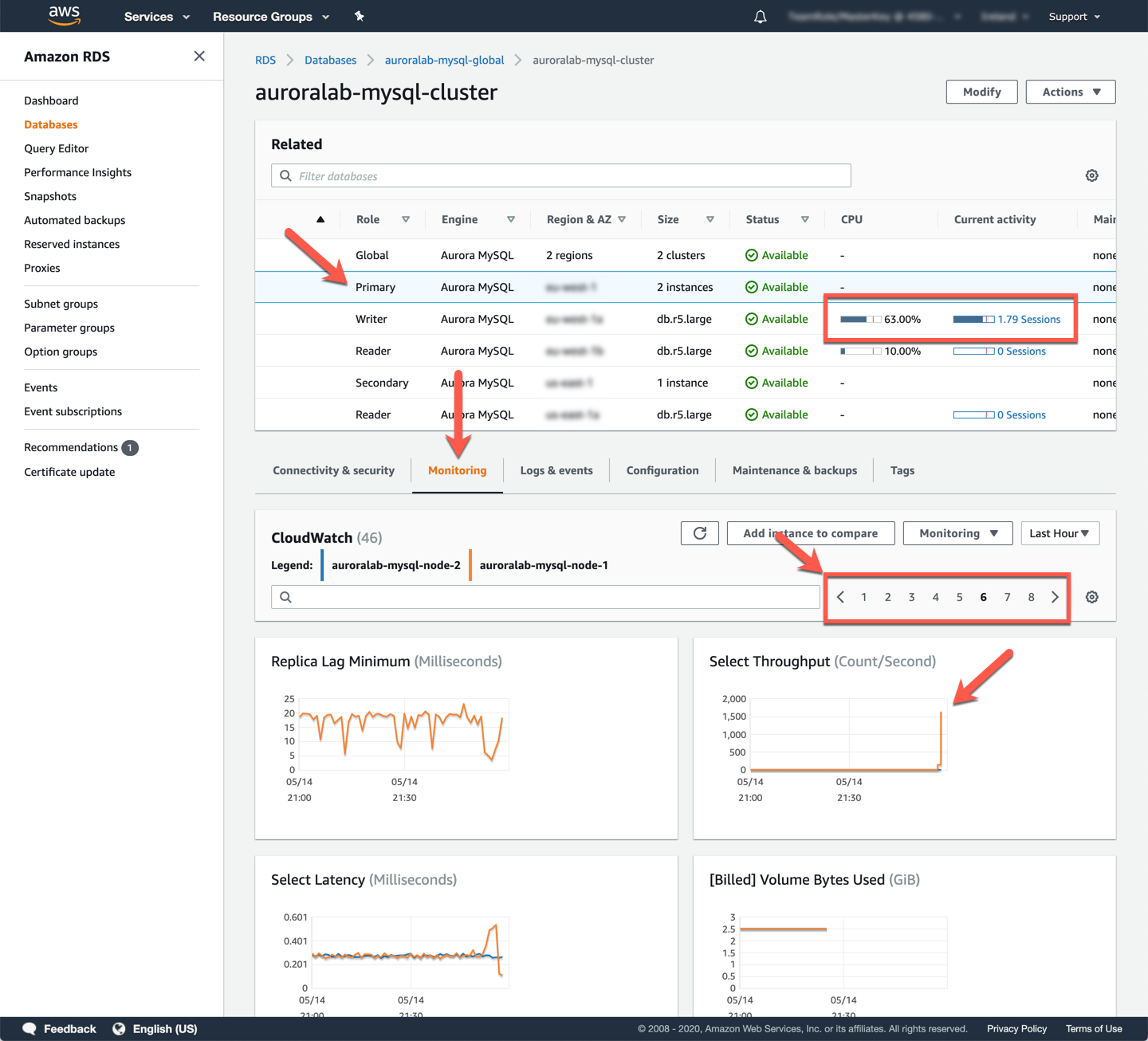Click the Filter databases field
The height and width of the screenshot is (1041, 1148).
[x=561, y=175]
